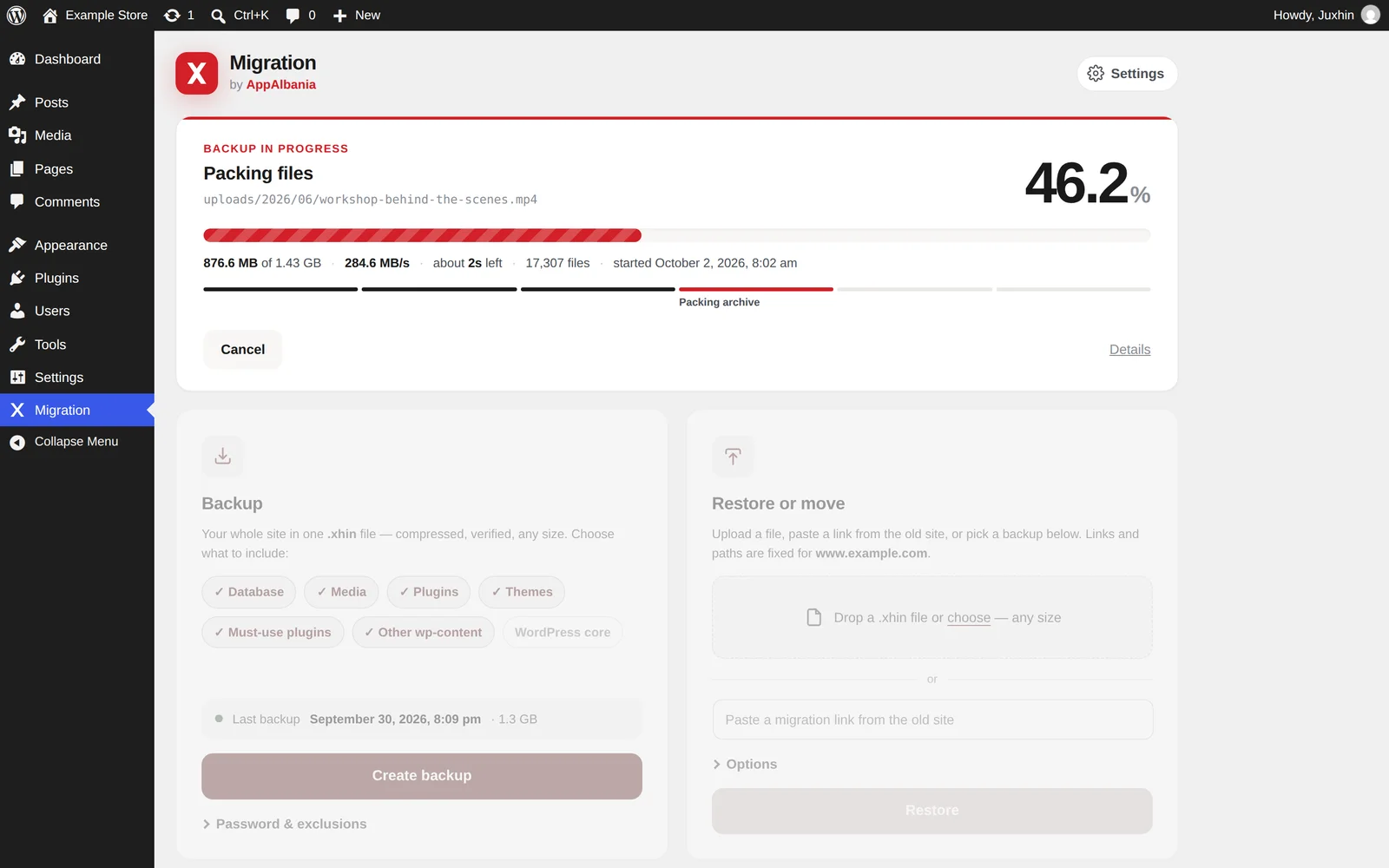The height and width of the screenshot is (868, 1389).
Task: Toggle the Media include chip
Action: click(x=341, y=592)
